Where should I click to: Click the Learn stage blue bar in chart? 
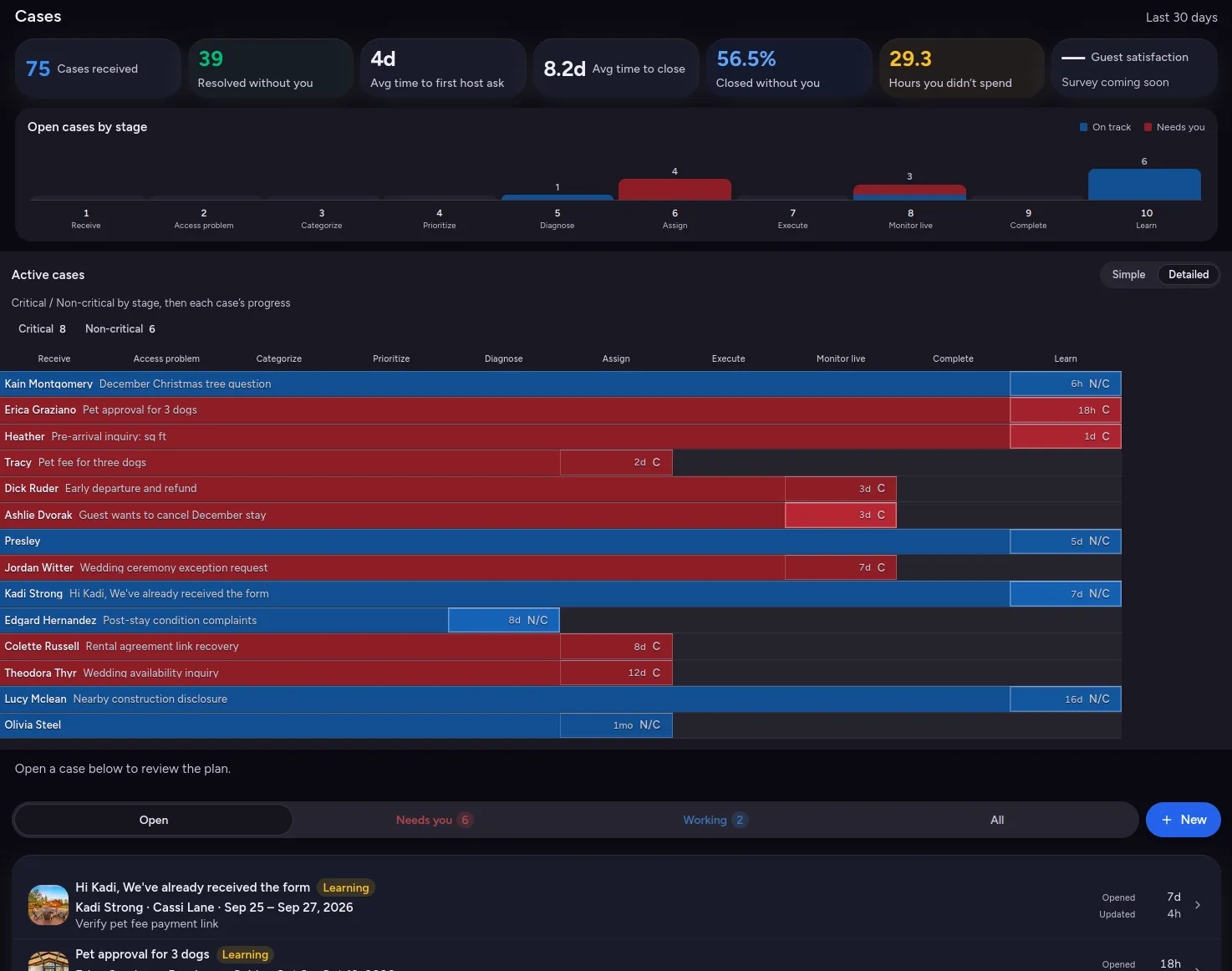pyautogui.click(x=1144, y=185)
